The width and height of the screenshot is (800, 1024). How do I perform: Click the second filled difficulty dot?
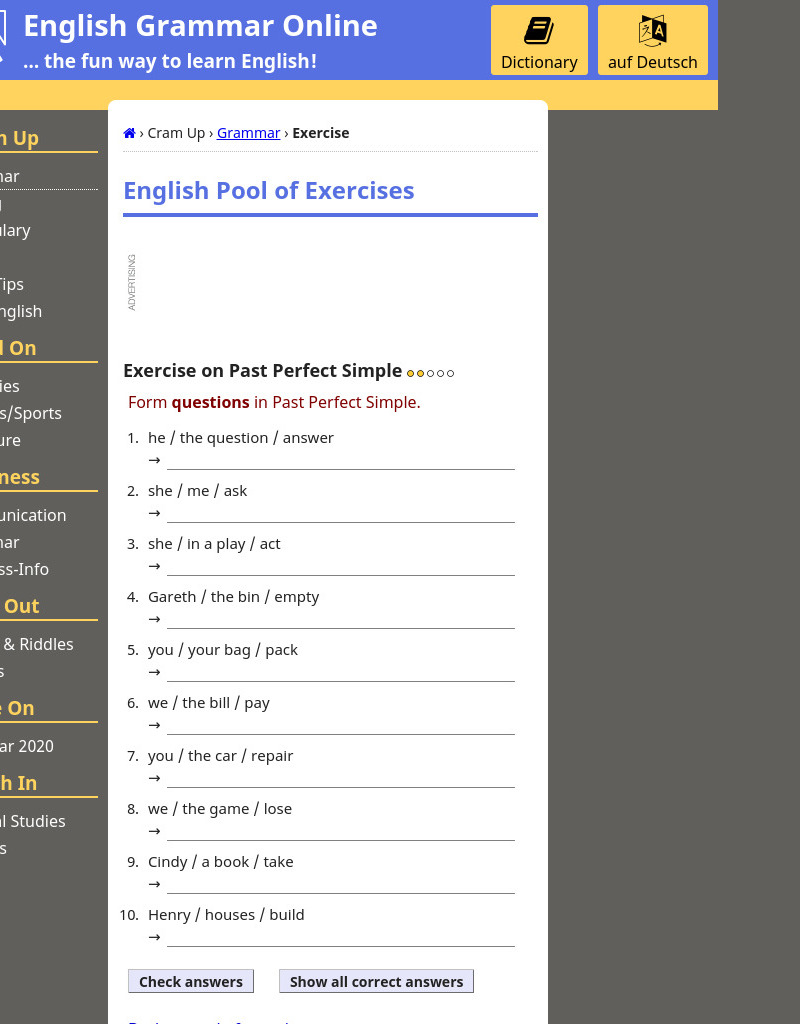click(x=421, y=372)
